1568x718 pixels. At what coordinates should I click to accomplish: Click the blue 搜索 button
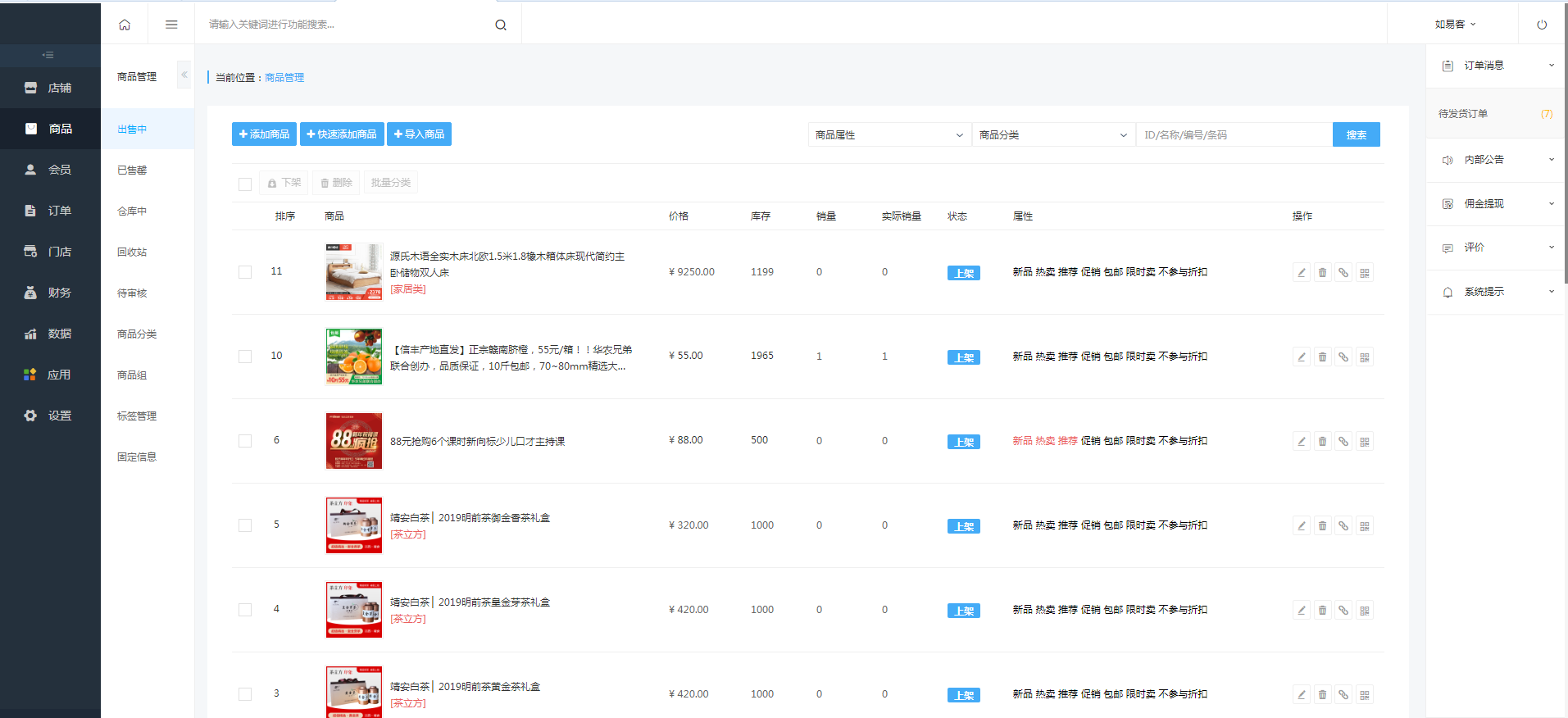[1357, 135]
